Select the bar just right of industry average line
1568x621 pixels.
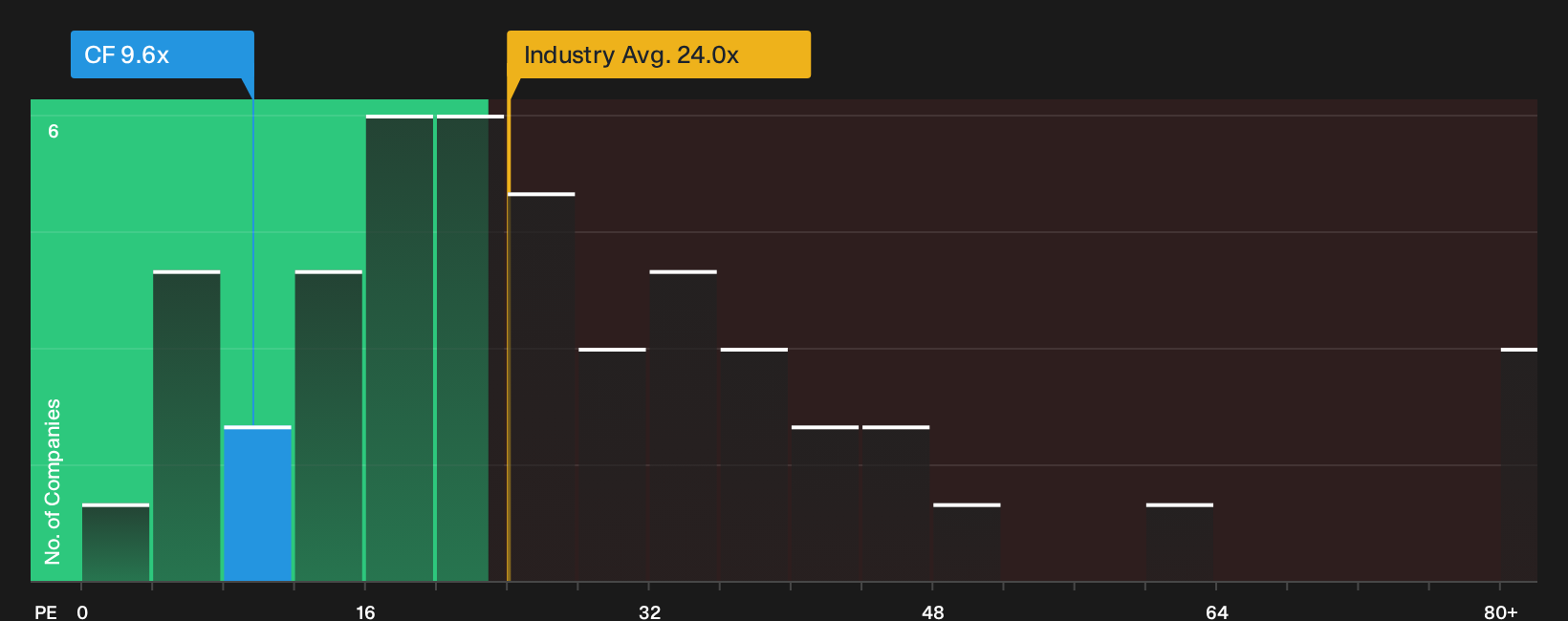(x=541, y=387)
